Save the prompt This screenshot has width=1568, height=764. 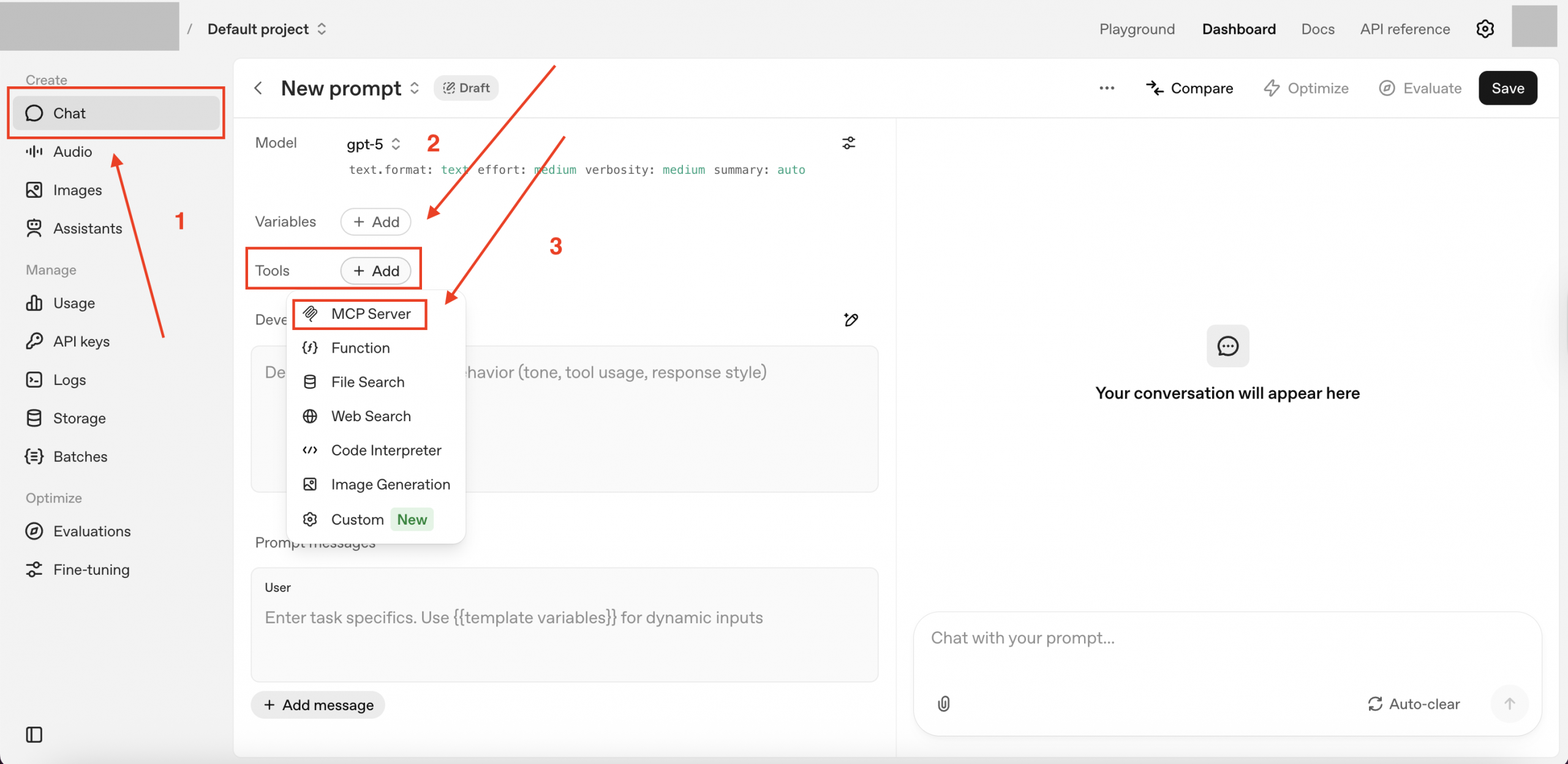click(1508, 88)
